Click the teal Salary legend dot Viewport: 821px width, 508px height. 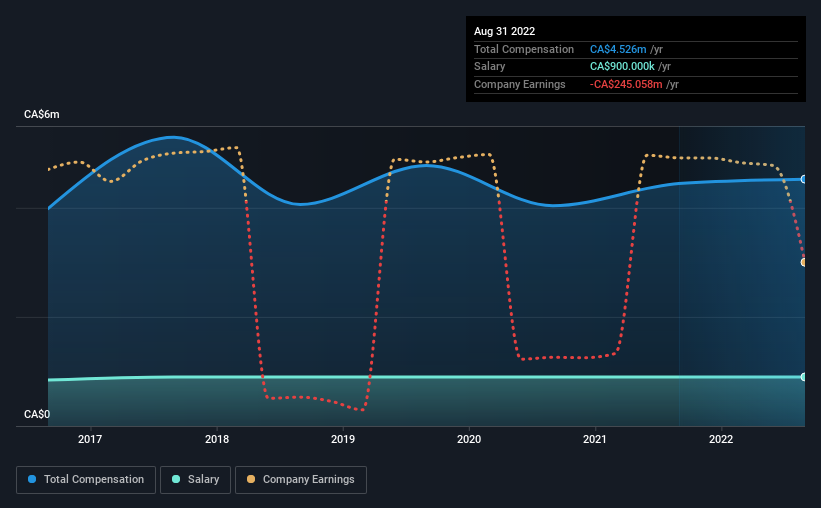click(x=176, y=479)
